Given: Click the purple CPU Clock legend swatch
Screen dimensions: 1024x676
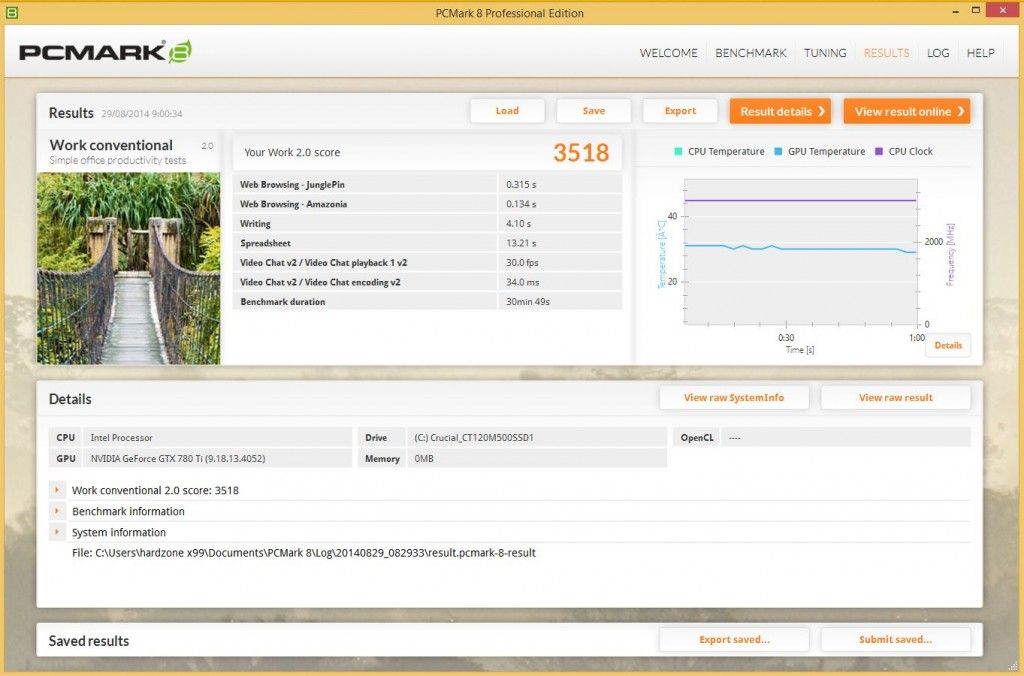Looking at the screenshot, I should pos(878,152).
